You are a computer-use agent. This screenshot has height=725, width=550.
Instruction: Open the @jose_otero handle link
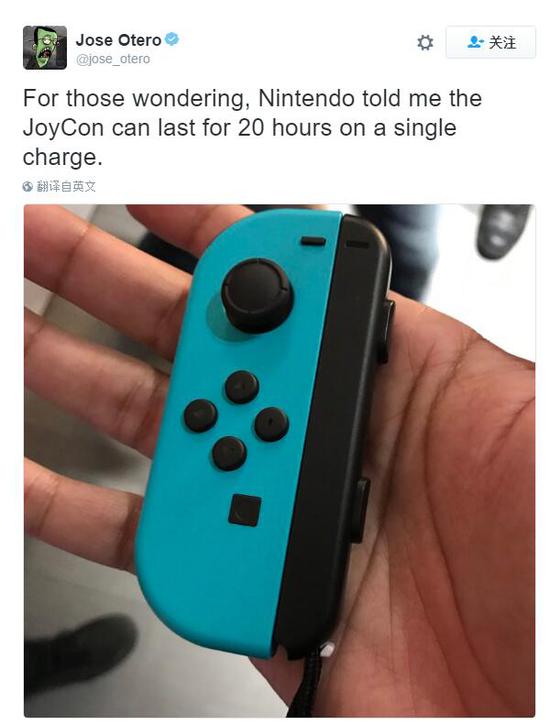113,59
